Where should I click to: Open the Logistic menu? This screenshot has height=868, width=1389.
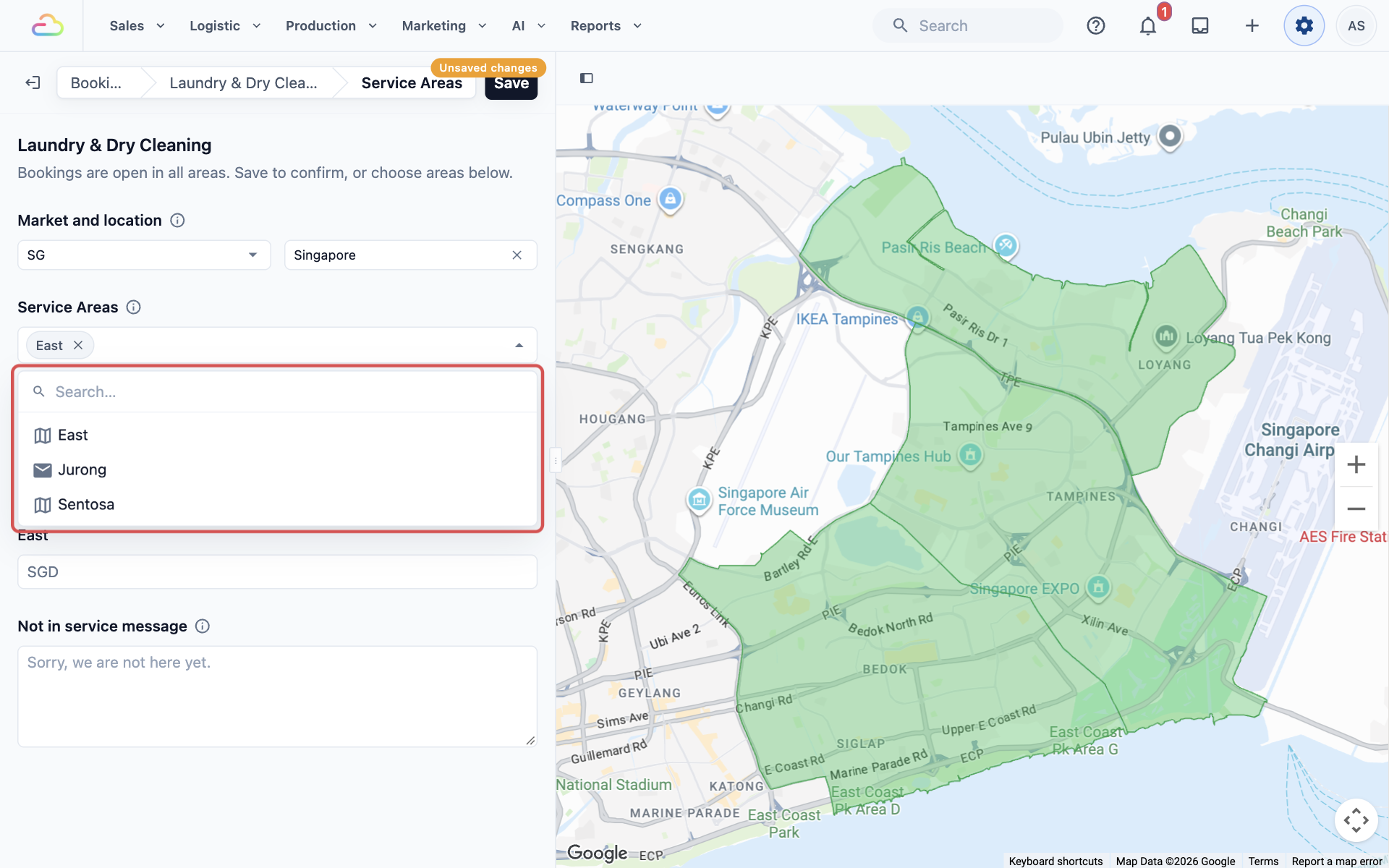click(x=225, y=26)
